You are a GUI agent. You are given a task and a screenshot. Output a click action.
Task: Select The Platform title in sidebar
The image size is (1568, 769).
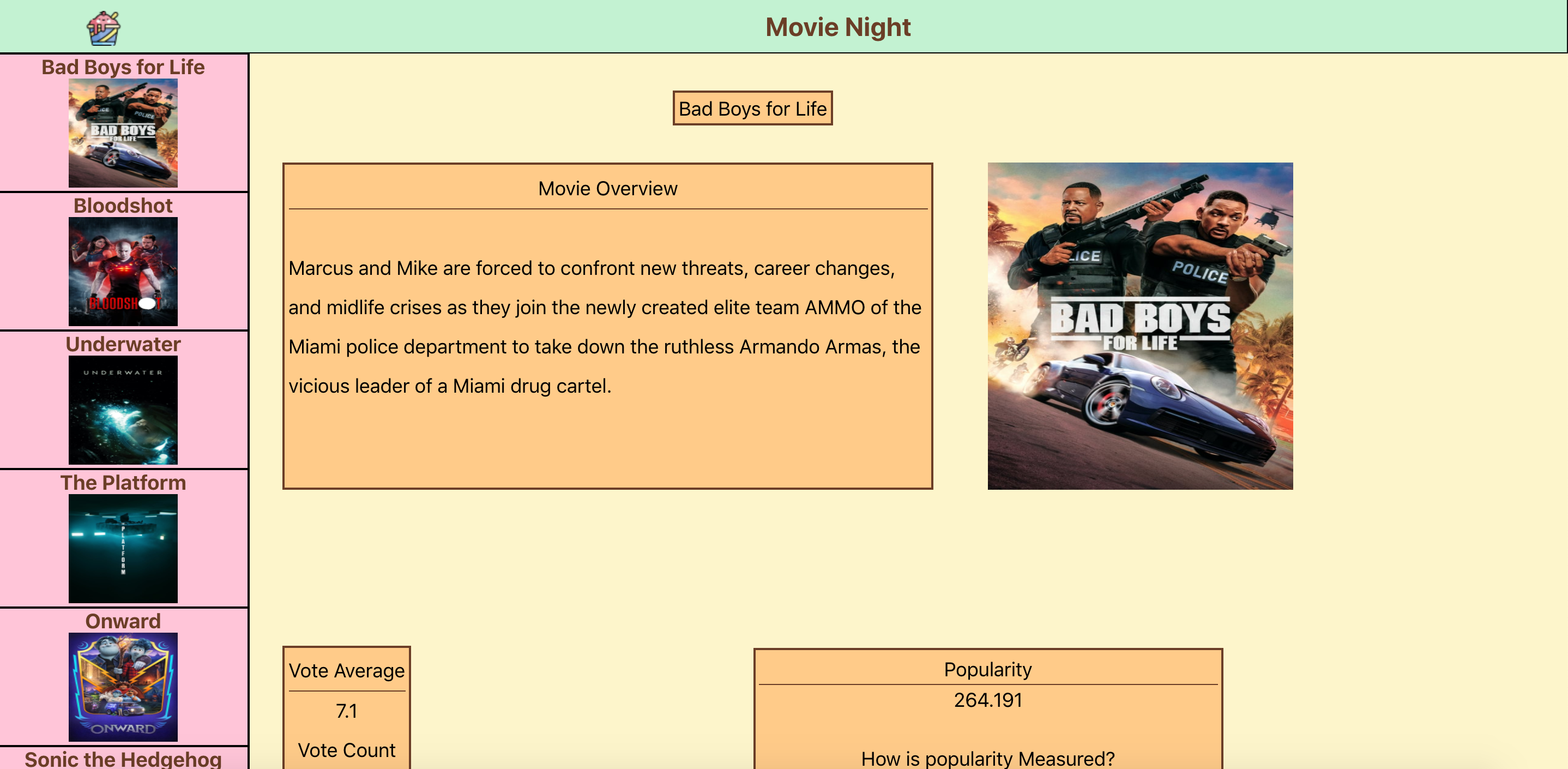[123, 483]
